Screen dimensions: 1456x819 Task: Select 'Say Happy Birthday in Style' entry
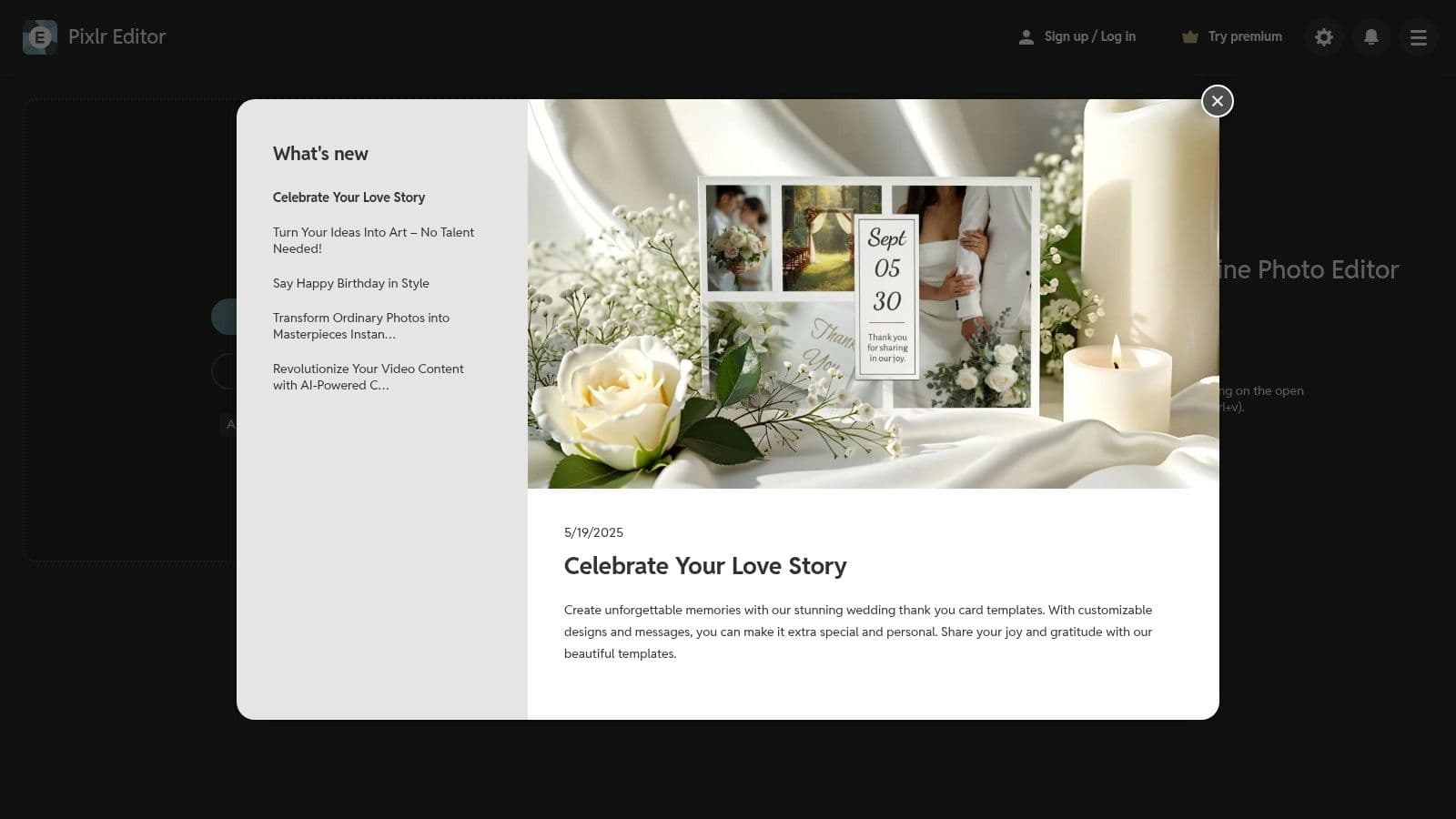tap(350, 283)
